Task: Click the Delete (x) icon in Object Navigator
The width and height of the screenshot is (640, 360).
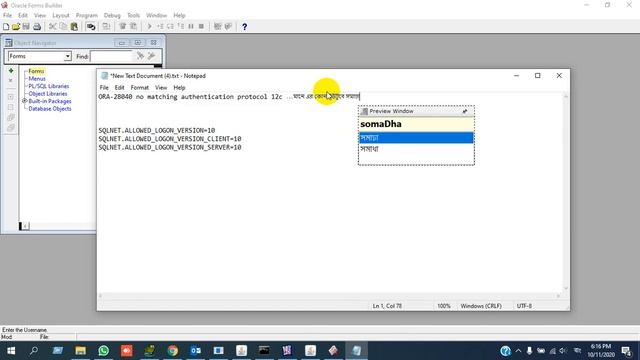Action: pos(11,80)
